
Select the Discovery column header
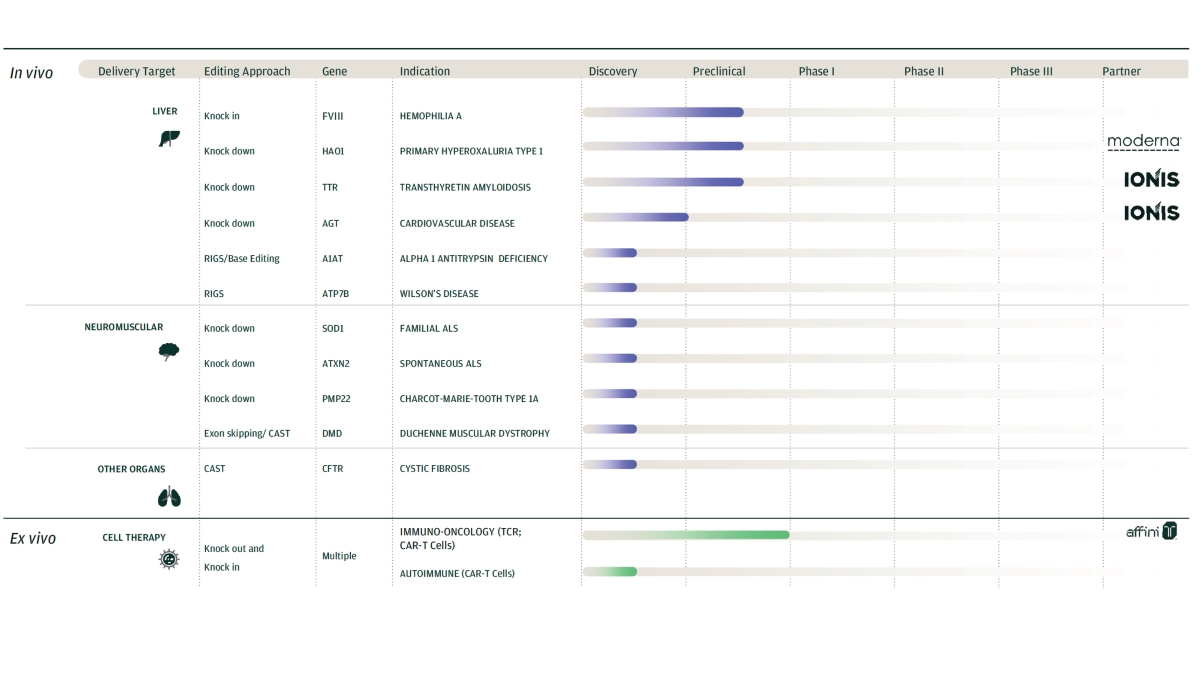click(612, 71)
